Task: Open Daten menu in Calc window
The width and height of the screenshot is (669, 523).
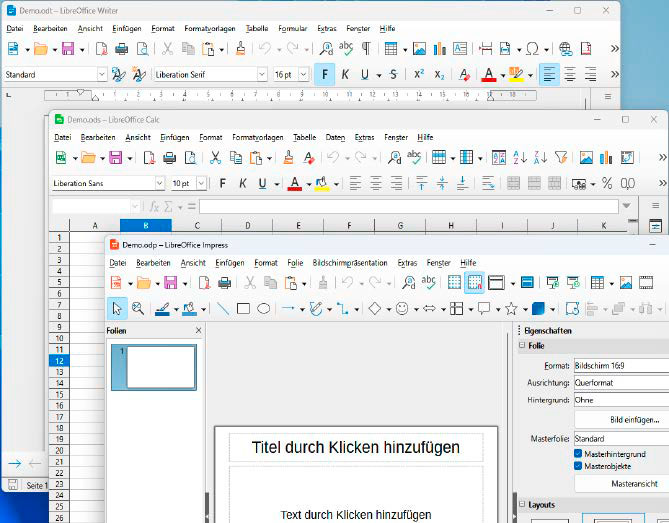Action: click(335, 137)
